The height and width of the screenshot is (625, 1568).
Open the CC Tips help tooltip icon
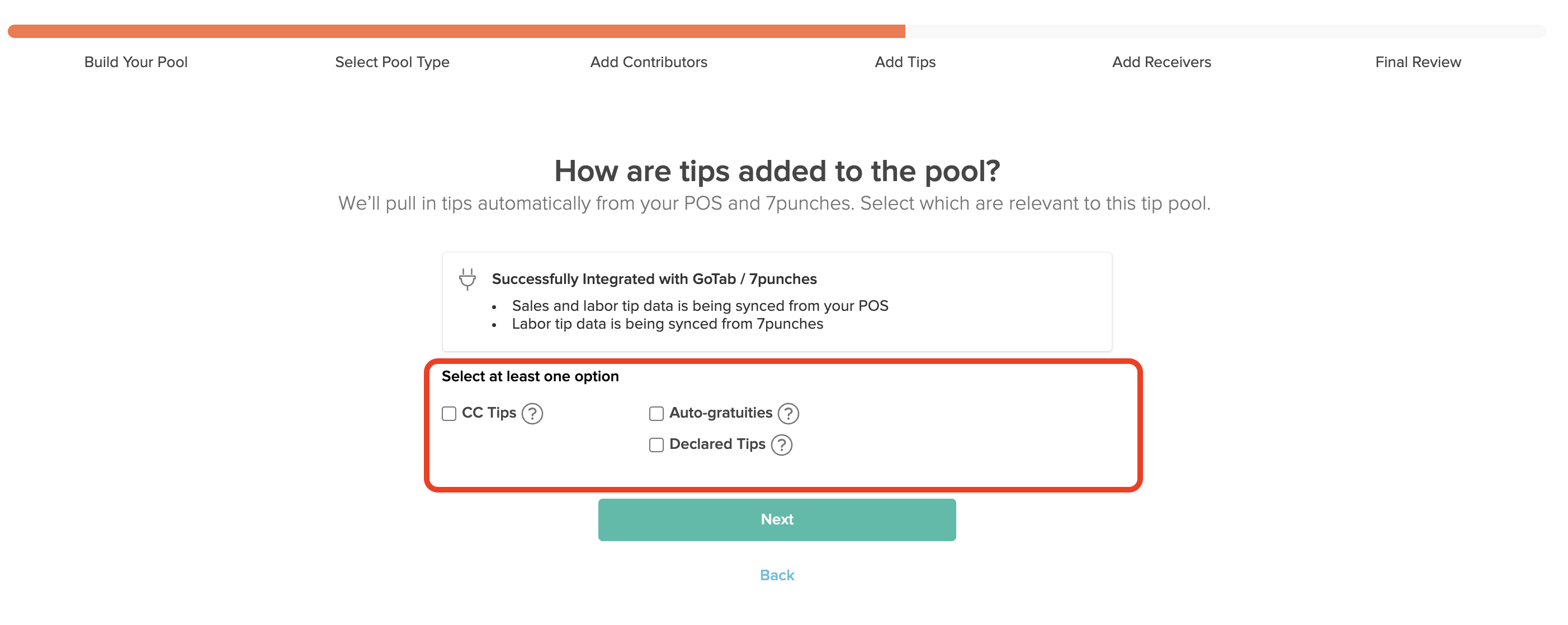click(532, 413)
